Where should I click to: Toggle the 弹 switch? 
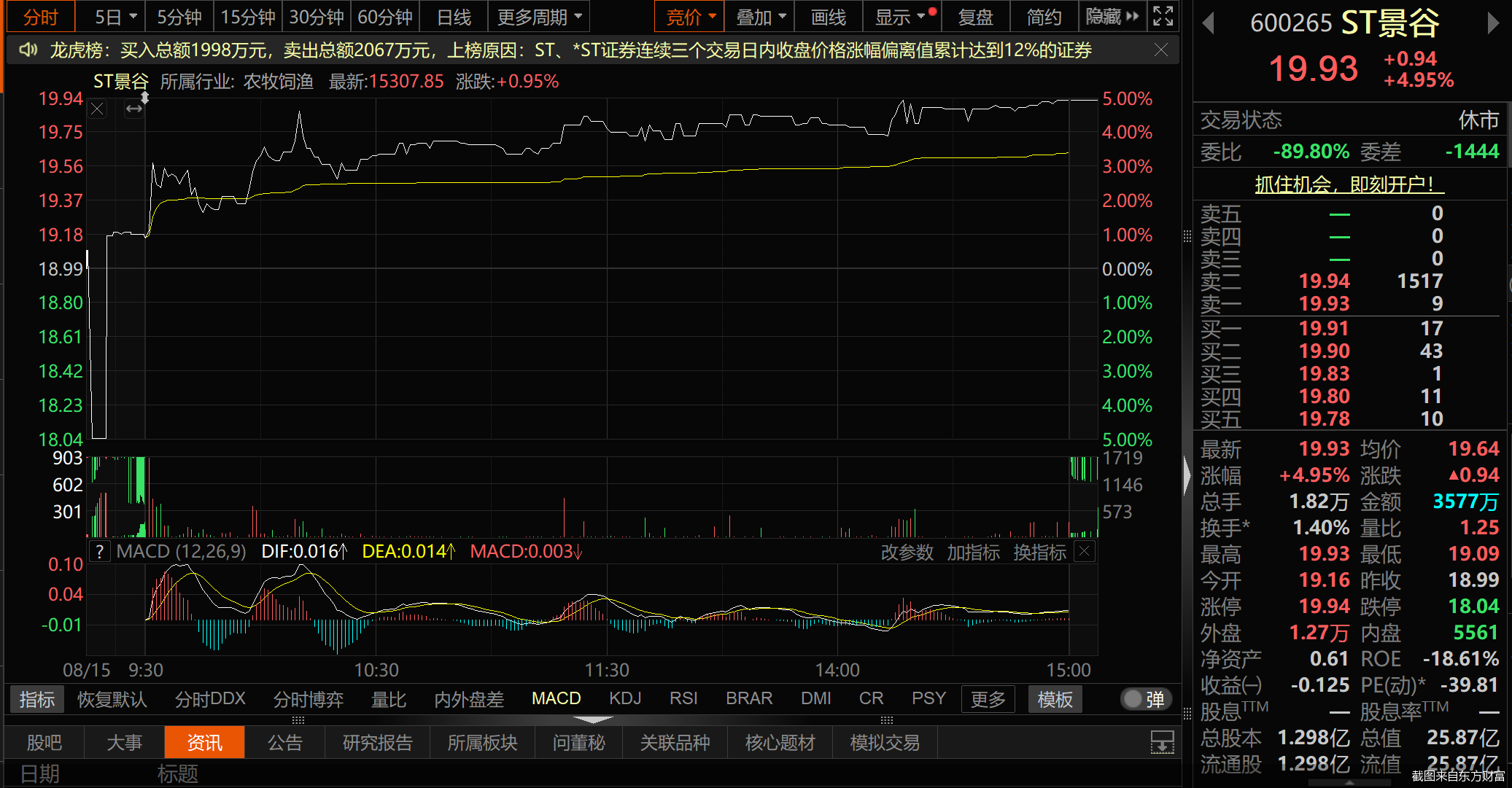(x=1145, y=699)
